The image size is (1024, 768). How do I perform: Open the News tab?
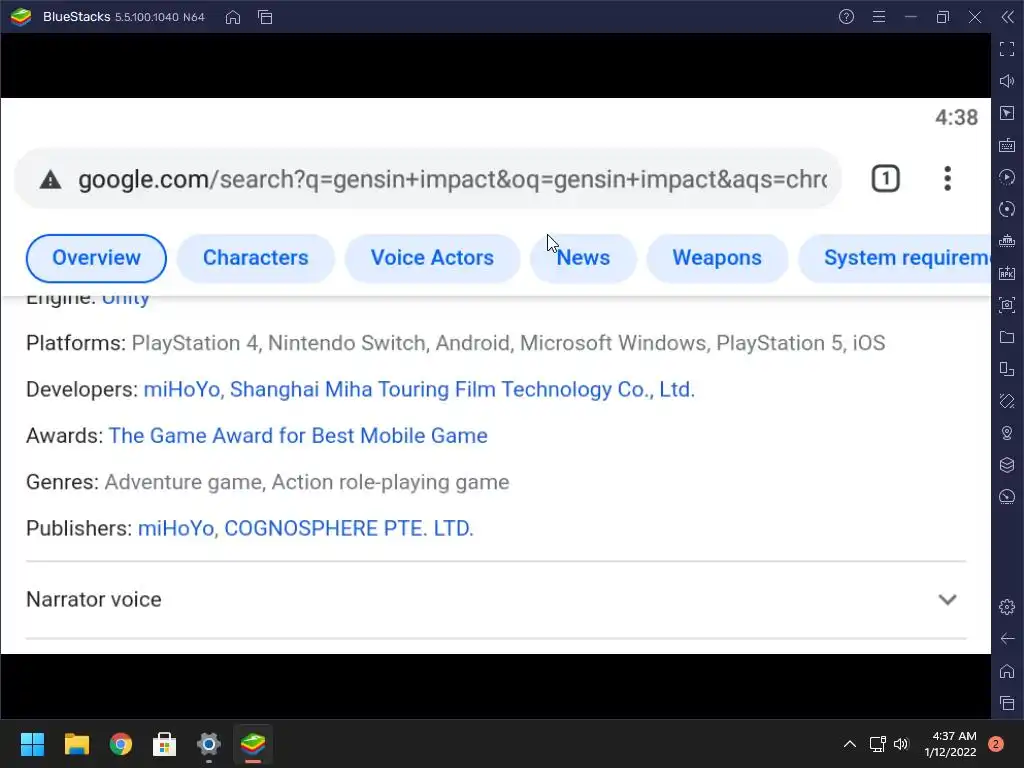(x=583, y=258)
